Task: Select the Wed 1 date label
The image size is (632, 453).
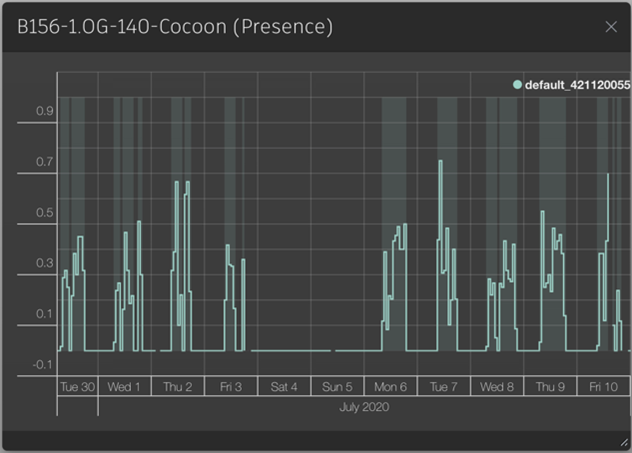Action: point(124,387)
